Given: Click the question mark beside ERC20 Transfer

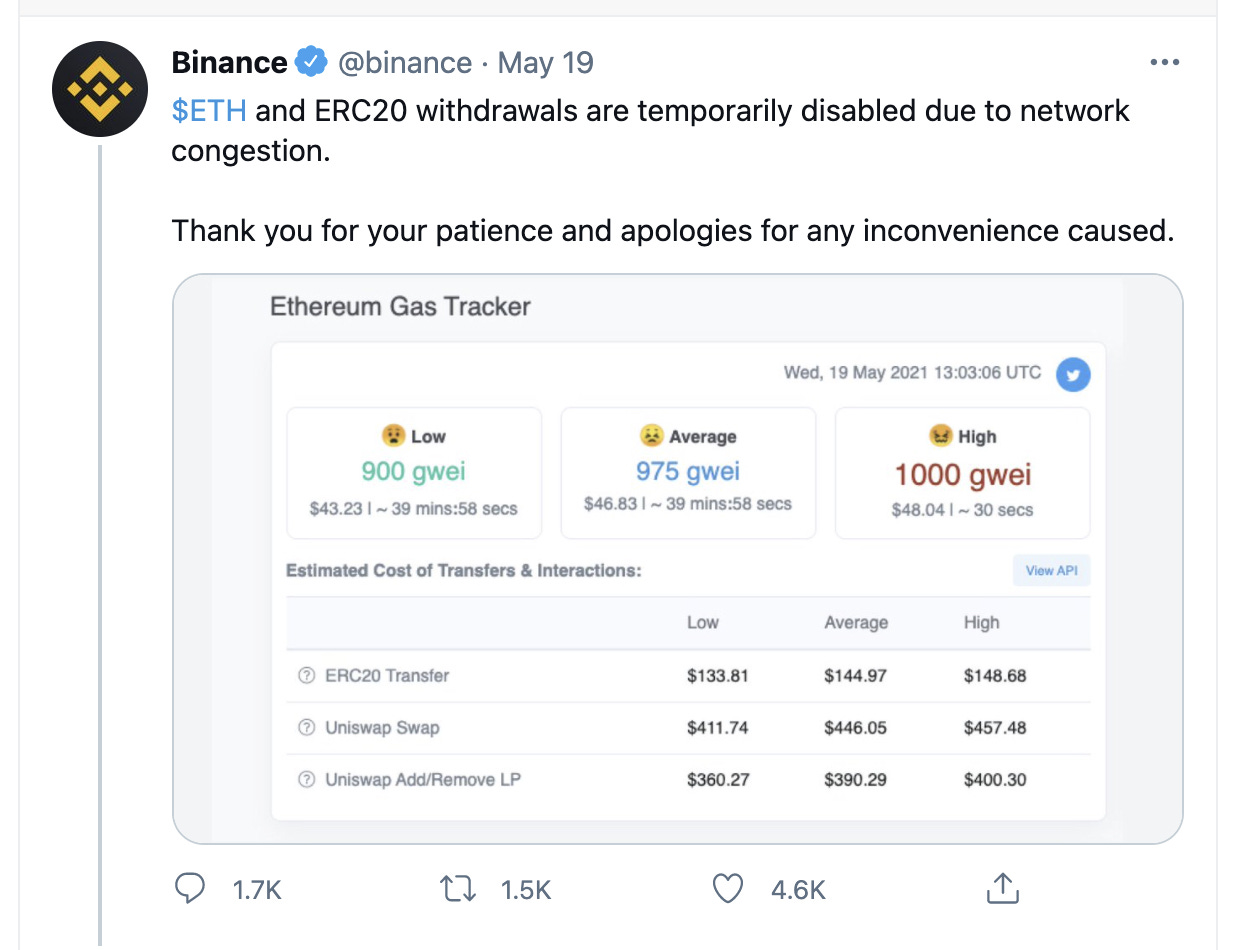Looking at the screenshot, I should (x=307, y=676).
